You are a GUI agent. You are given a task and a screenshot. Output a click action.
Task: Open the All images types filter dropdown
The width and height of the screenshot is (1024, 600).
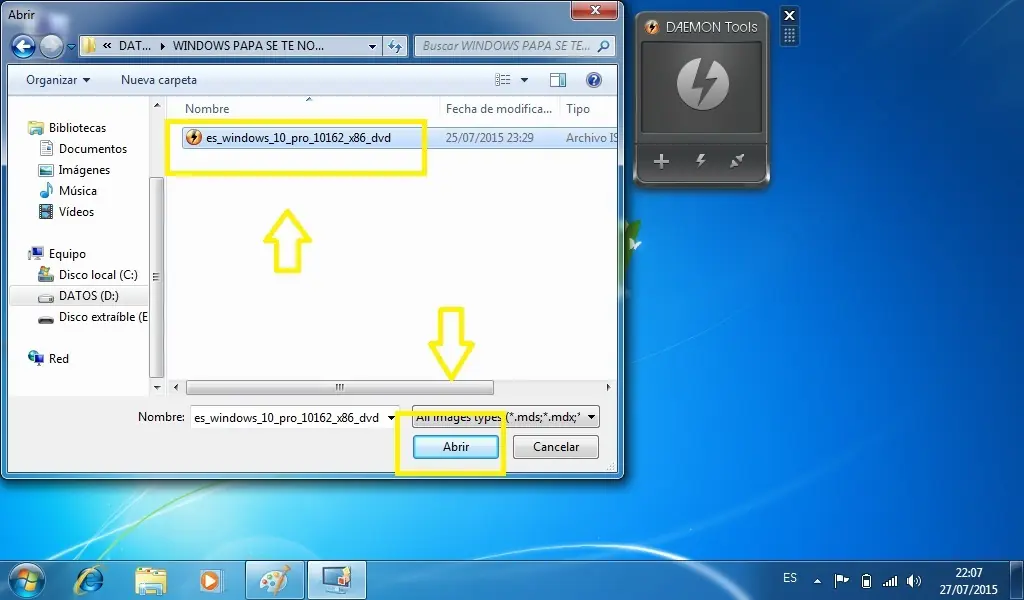(x=506, y=417)
